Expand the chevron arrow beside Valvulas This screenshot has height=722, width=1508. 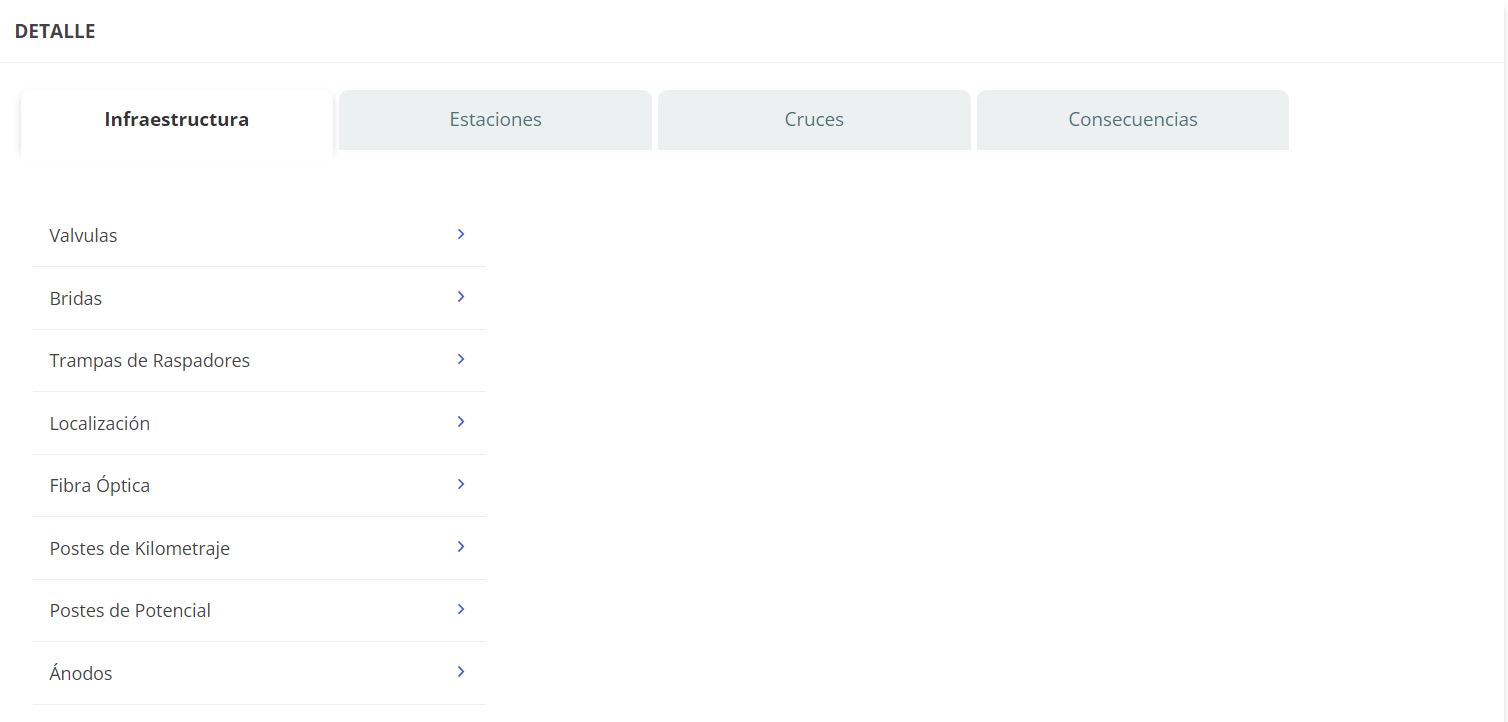(461, 234)
